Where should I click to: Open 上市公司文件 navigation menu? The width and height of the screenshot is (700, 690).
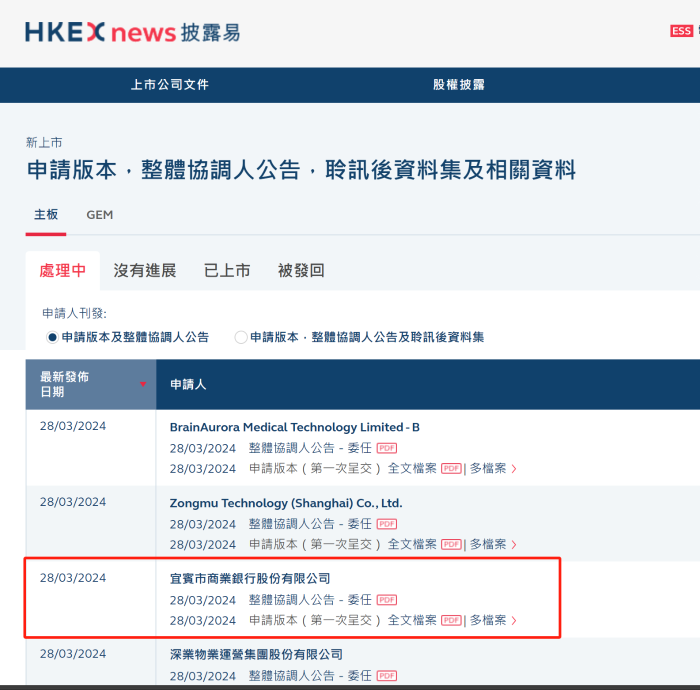[170, 85]
